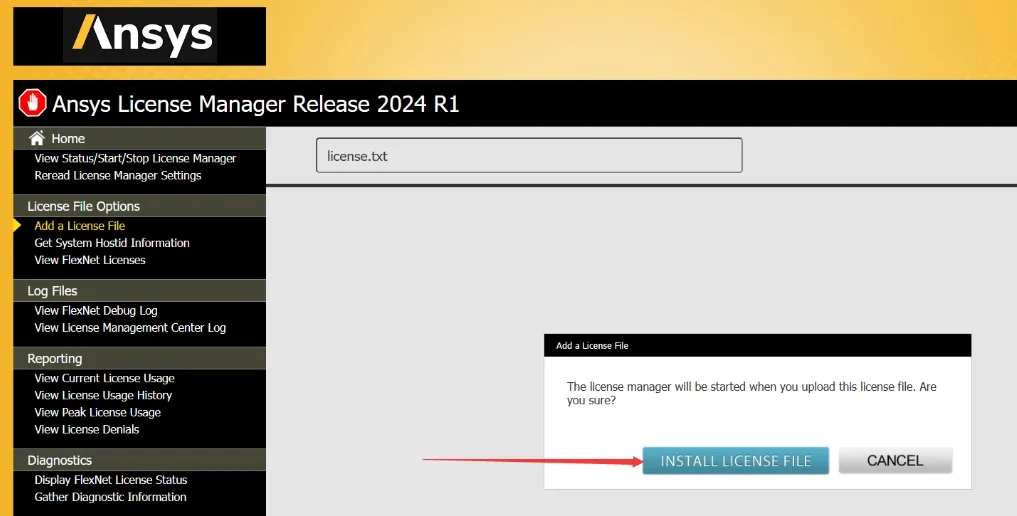Open Get System Hostid Information
The height and width of the screenshot is (516, 1017).
pyautogui.click(x=112, y=243)
